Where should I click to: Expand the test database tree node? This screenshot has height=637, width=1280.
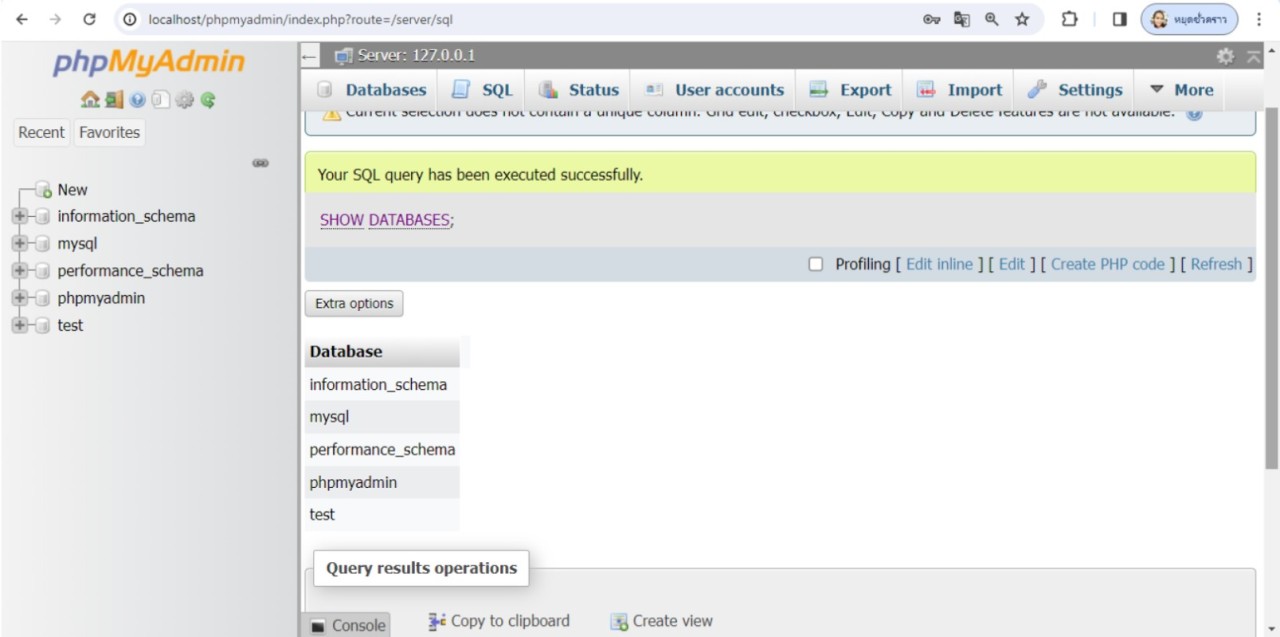[20, 326]
